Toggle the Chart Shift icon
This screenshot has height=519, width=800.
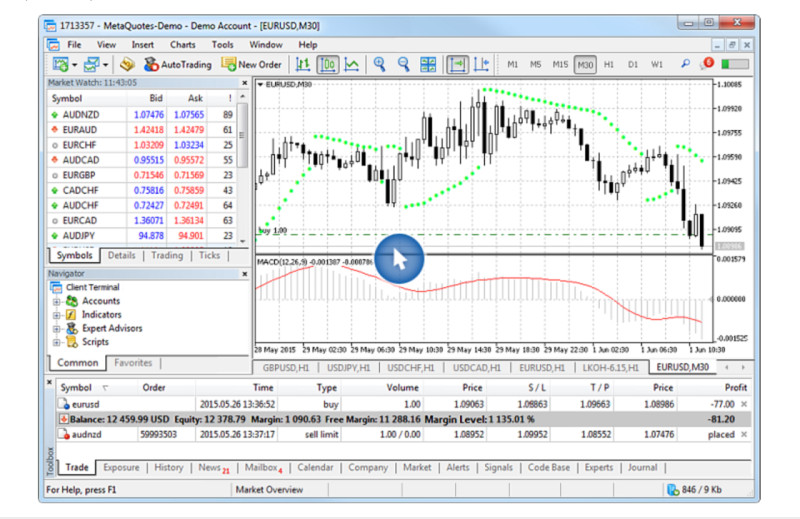click(481, 65)
